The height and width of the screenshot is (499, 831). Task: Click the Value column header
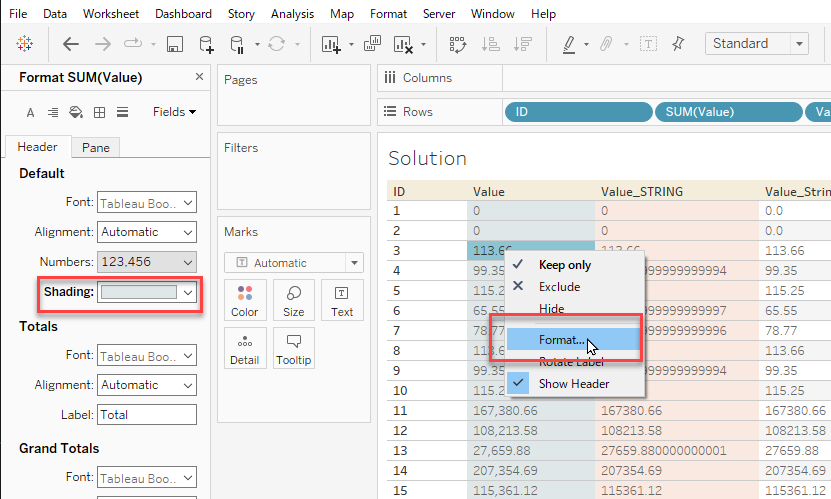click(489, 191)
